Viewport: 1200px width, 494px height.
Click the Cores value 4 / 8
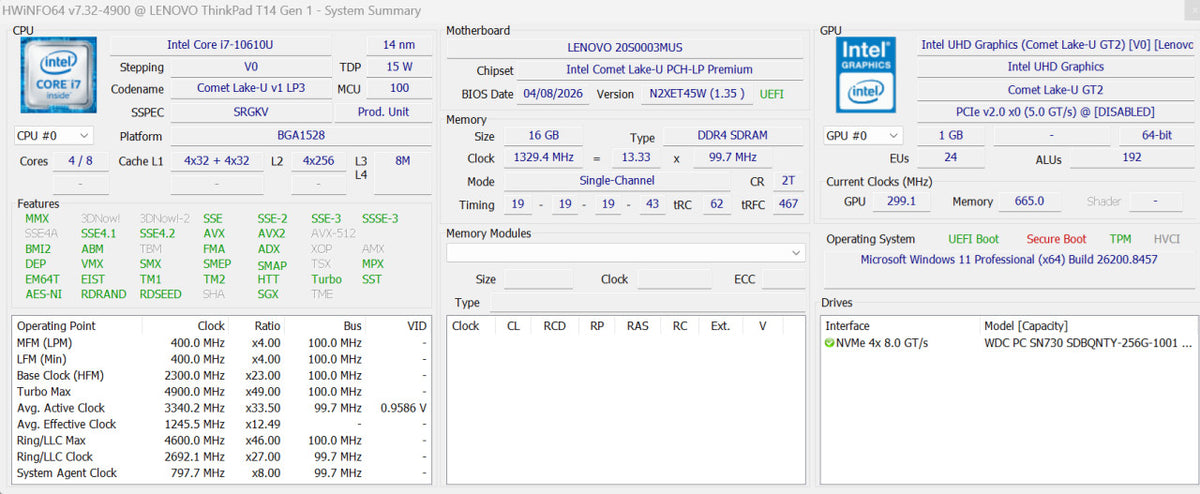[x=81, y=161]
